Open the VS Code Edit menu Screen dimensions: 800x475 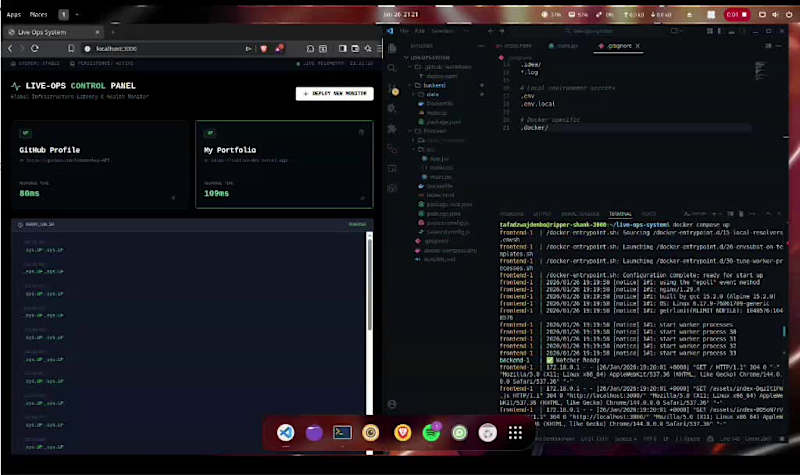point(419,31)
